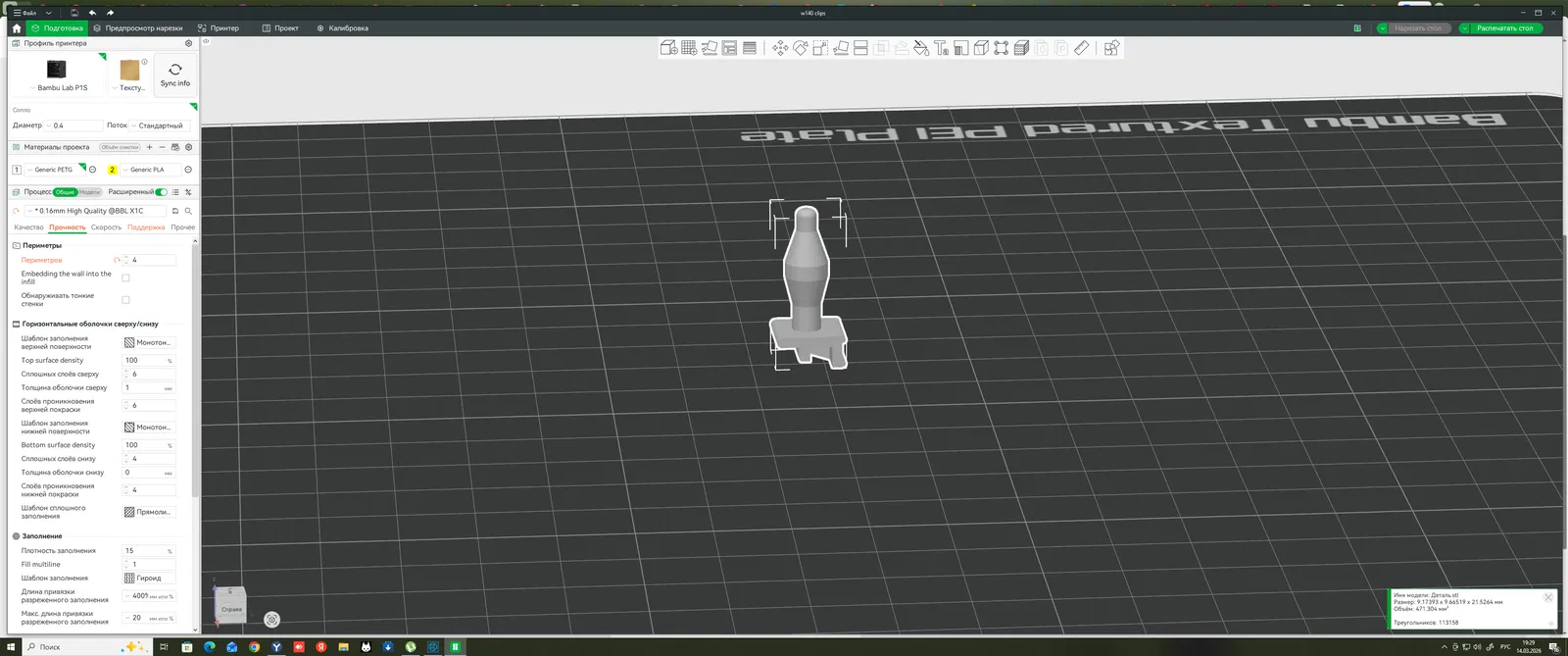Switch to the Проект tab
The width and height of the screenshot is (1568, 656).
point(280,27)
